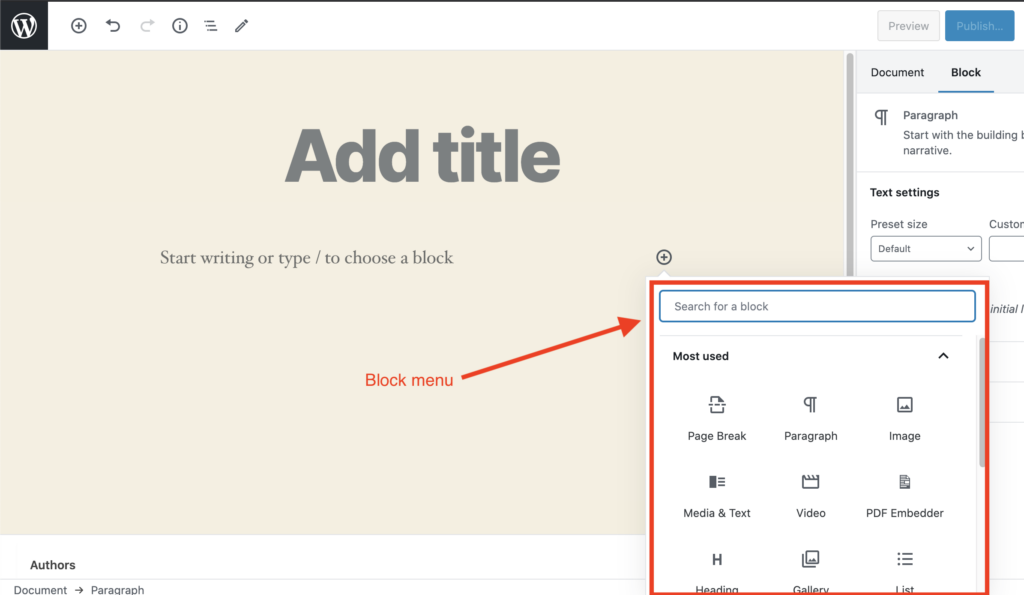Insert an Image block
The width and height of the screenshot is (1024, 595).
point(904,417)
